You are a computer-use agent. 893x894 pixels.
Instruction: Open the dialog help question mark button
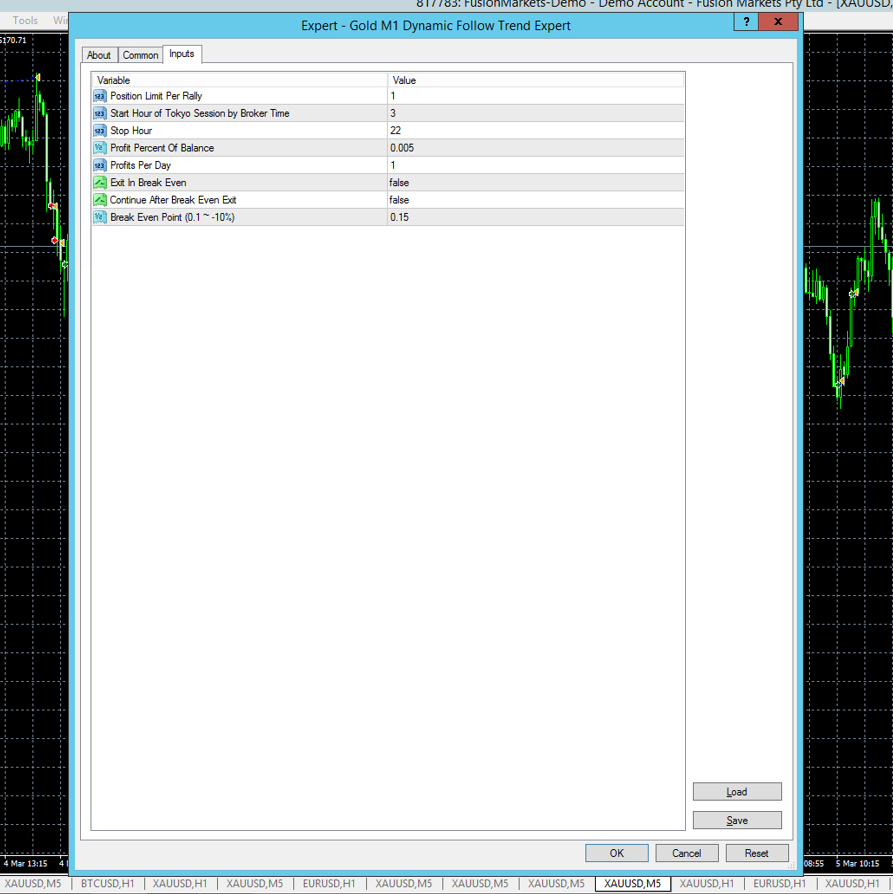[746, 22]
